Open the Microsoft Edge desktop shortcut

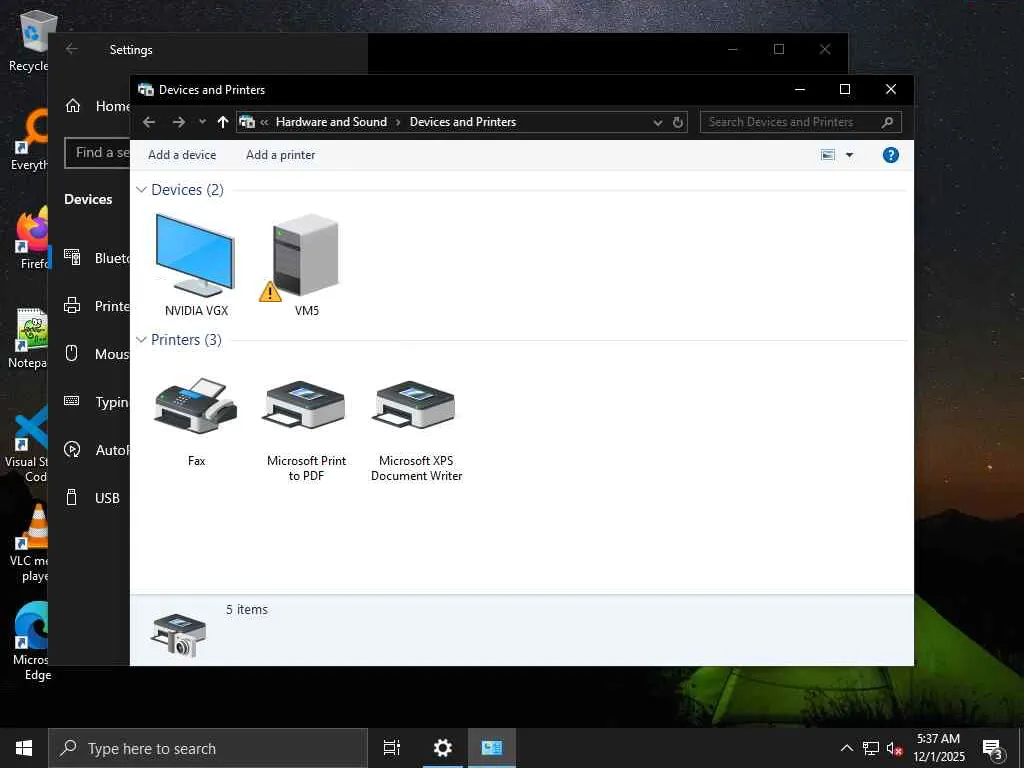pos(31,641)
